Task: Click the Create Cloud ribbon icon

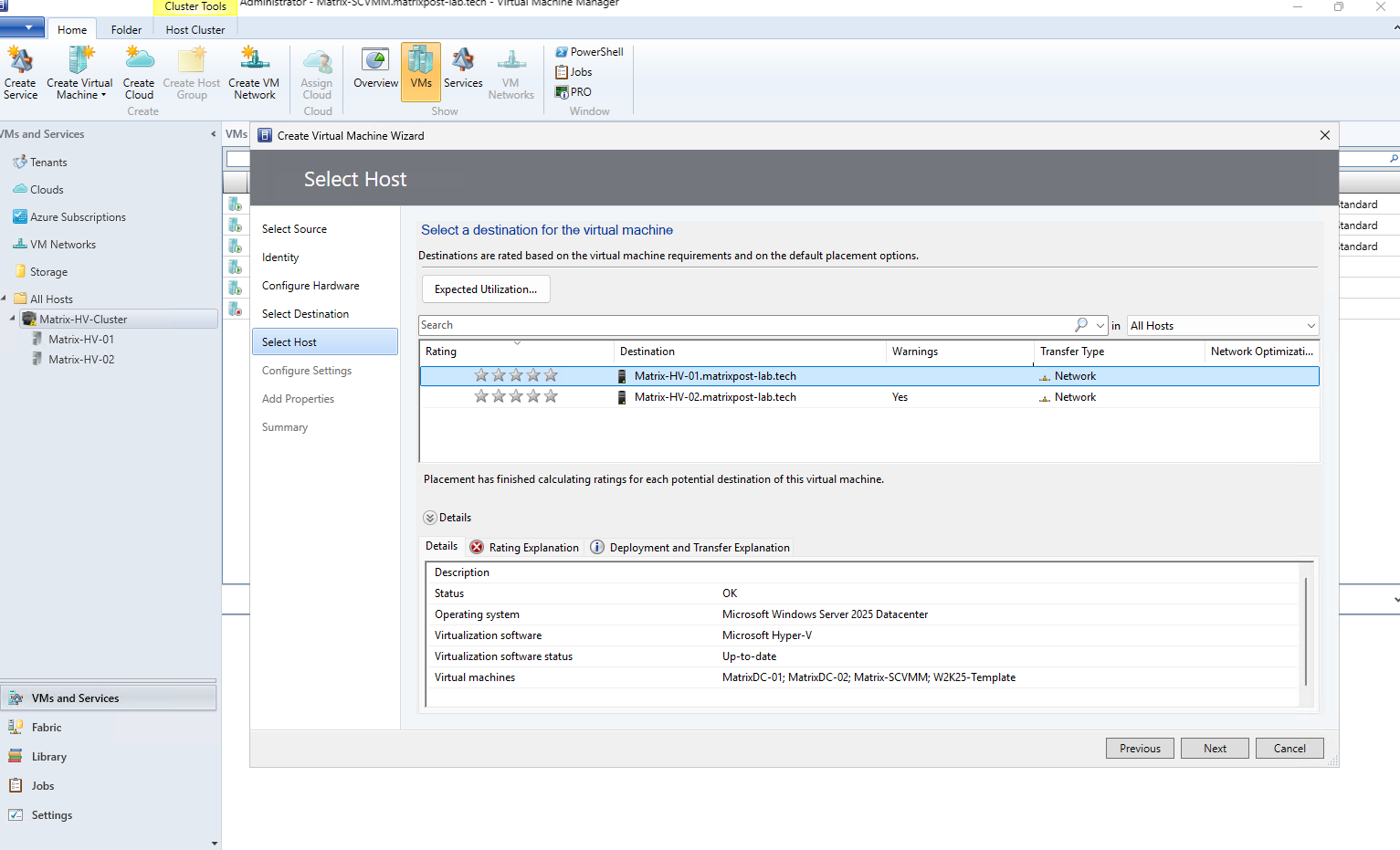Action: click(x=139, y=60)
